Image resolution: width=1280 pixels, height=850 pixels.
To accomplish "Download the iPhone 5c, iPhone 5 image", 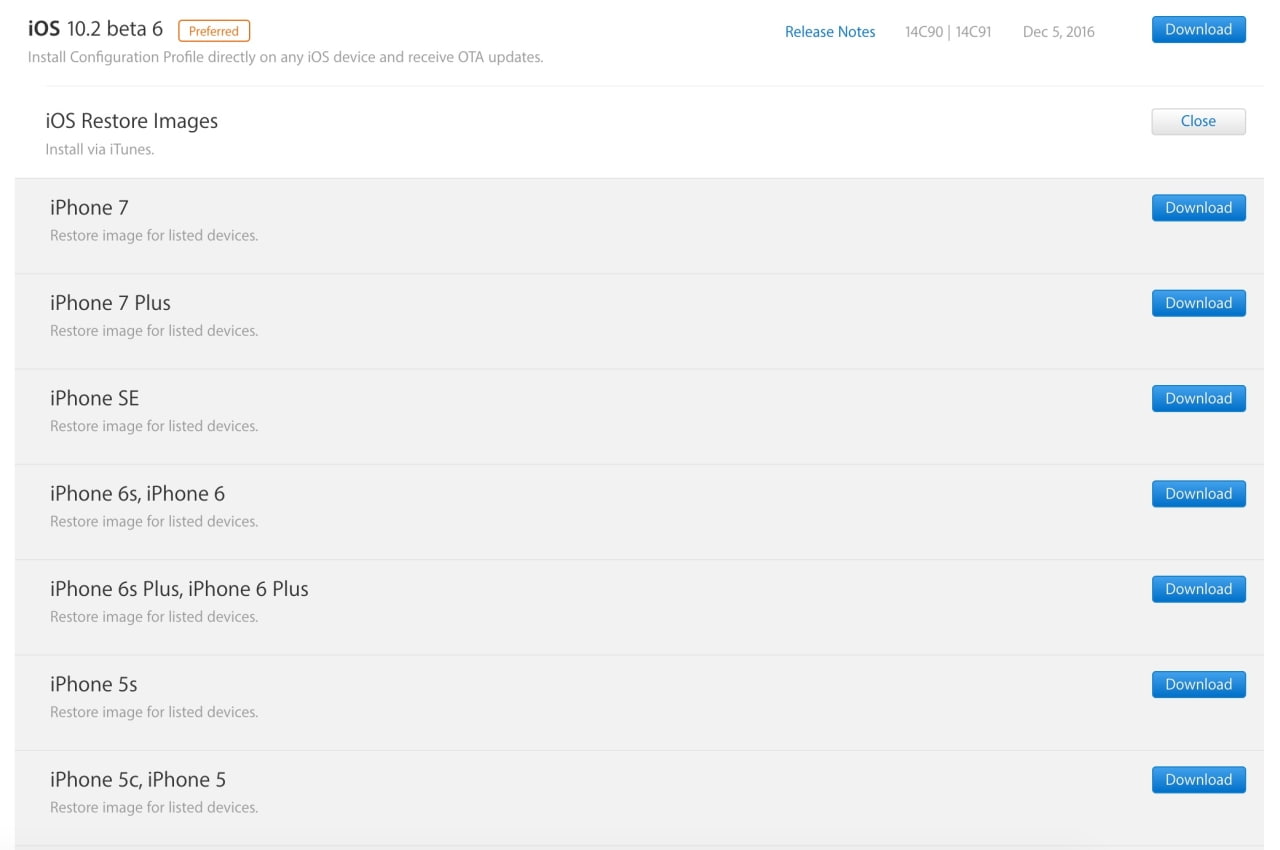I will tap(1198, 780).
